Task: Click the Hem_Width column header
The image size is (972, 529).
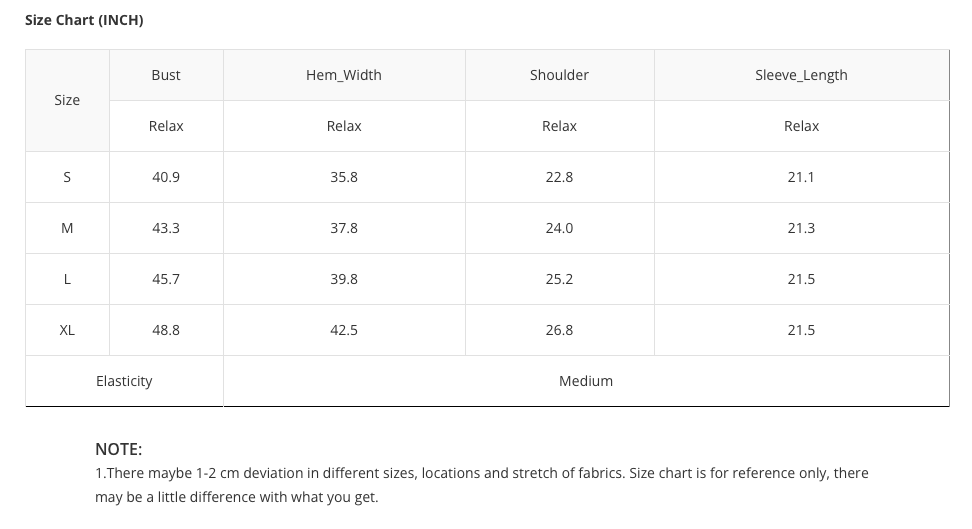Action: 344,75
